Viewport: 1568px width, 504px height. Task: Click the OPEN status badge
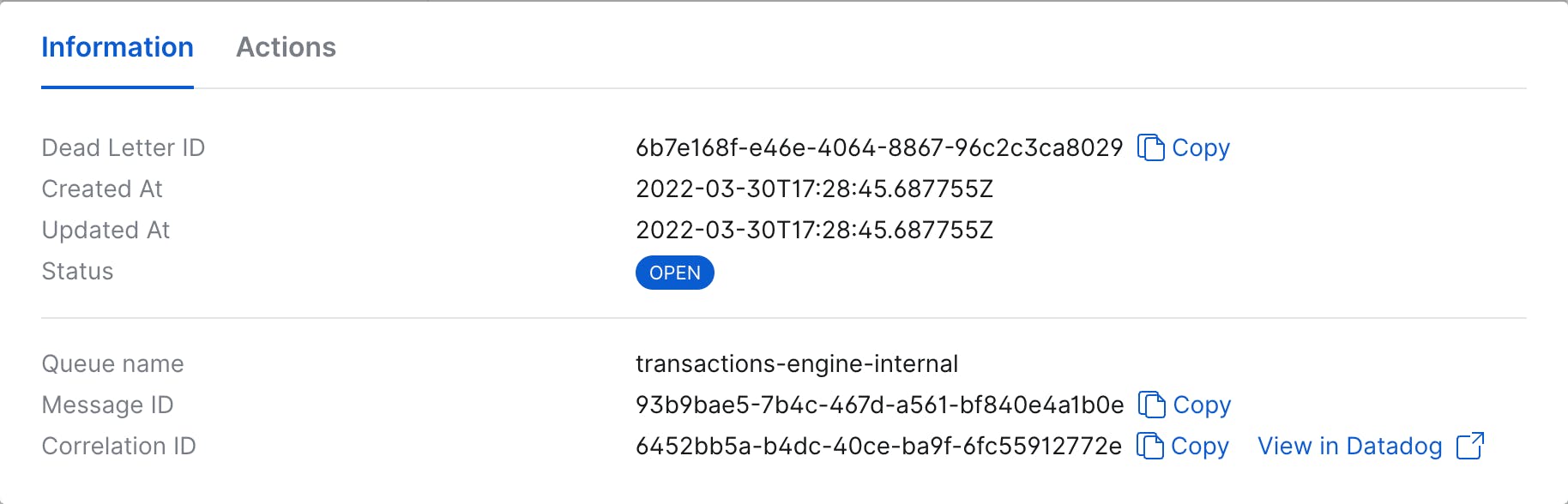(675, 273)
